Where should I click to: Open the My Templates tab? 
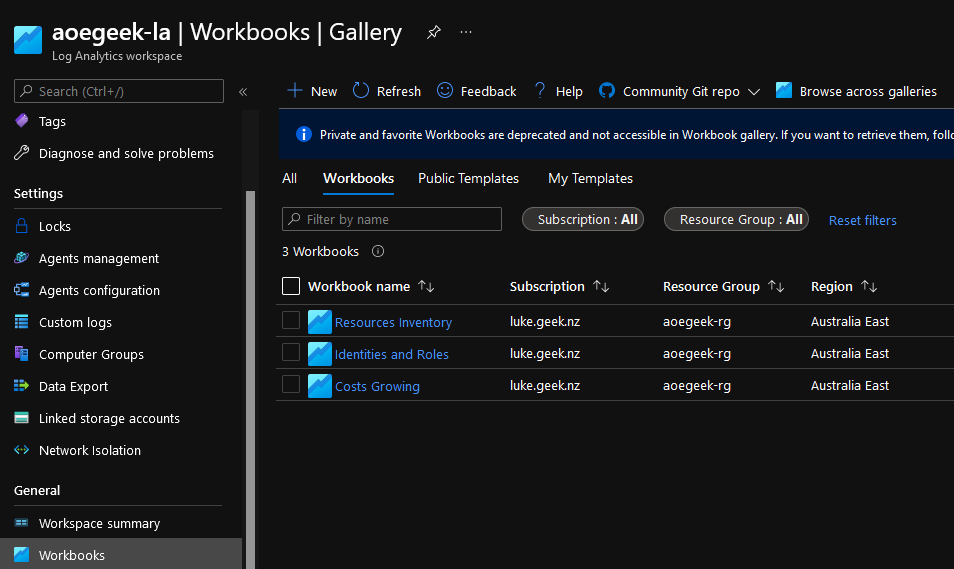pos(590,178)
